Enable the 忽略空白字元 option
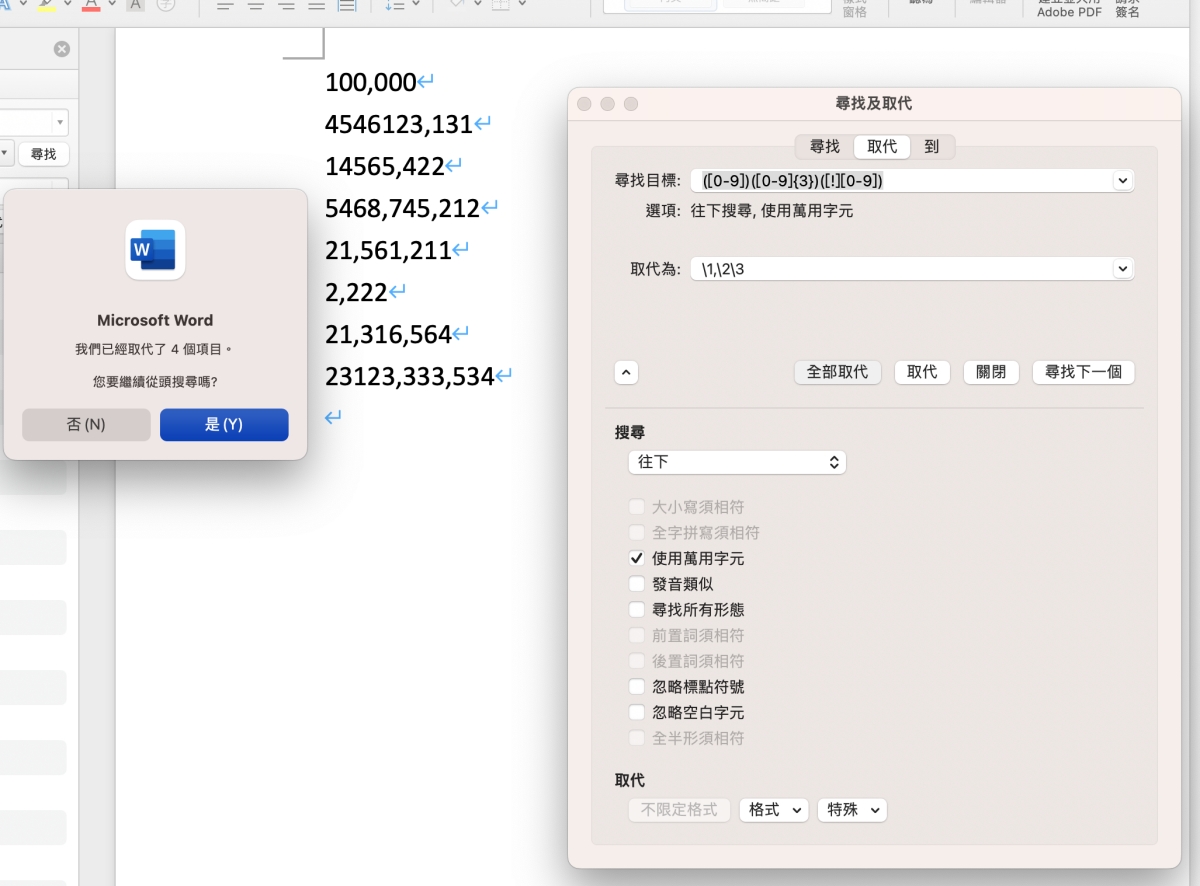Viewport: 1200px width, 886px height. click(636, 713)
